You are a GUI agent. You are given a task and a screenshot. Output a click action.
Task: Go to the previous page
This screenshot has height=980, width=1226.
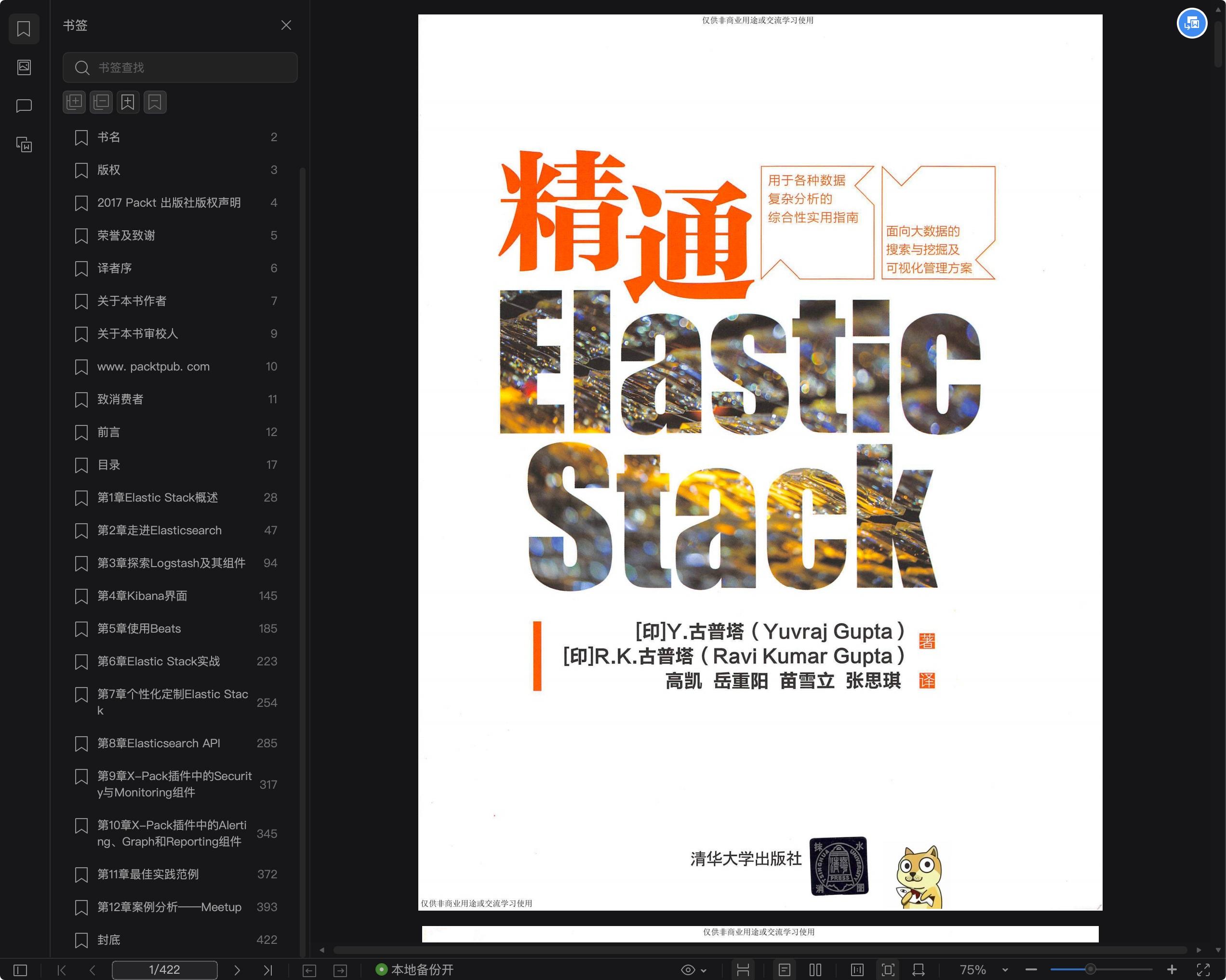[x=92, y=970]
